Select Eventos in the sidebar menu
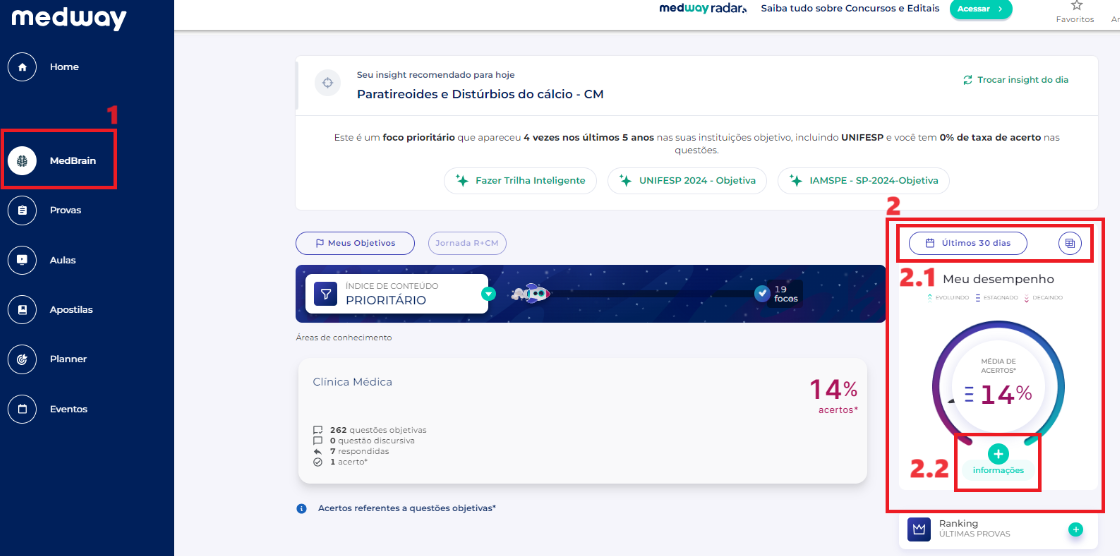Viewport: 1120px width, 556px height. [69, 409]
